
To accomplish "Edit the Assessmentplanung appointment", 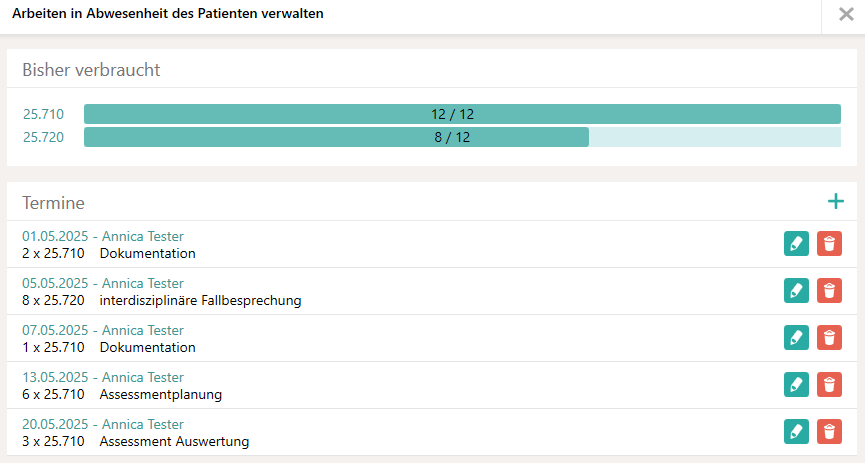I will (796, 385).
